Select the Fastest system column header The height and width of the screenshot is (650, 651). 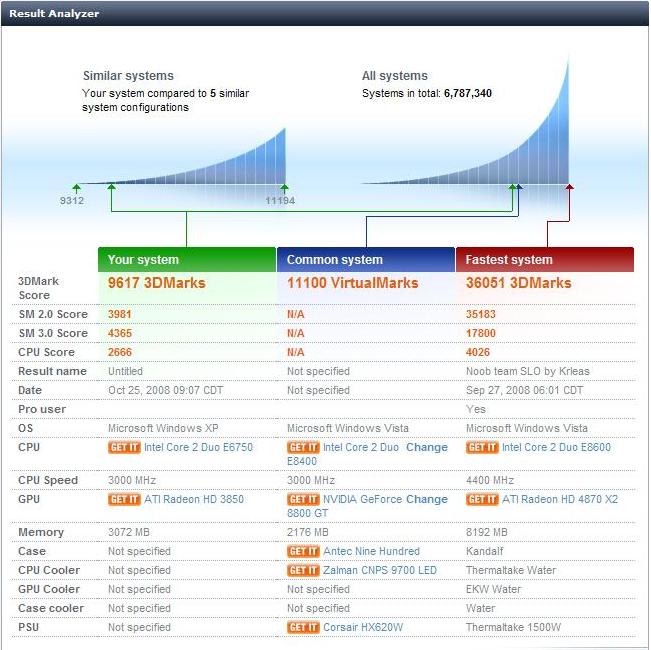point(545,259)
